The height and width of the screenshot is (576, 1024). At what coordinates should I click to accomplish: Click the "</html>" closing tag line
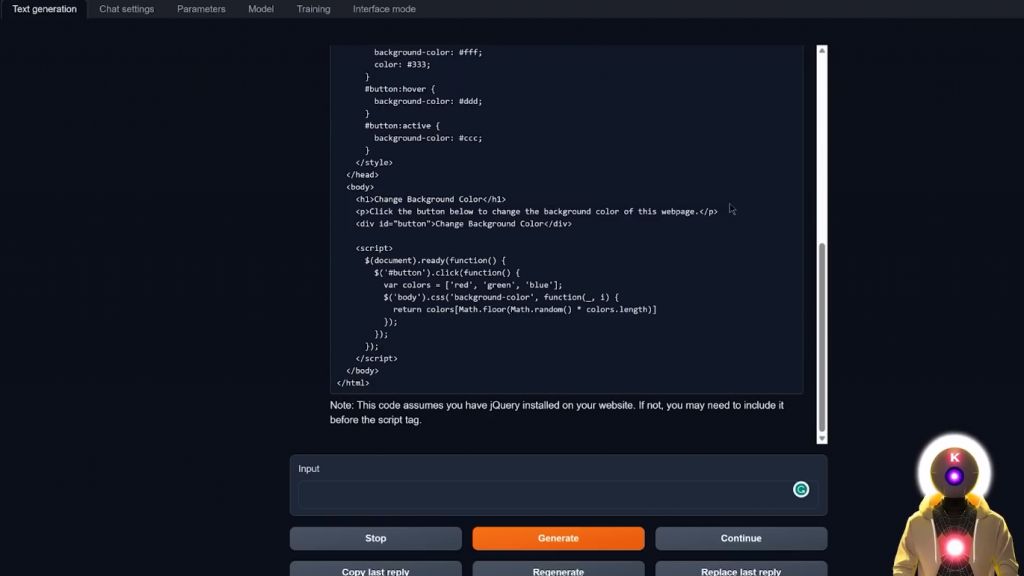353,383
